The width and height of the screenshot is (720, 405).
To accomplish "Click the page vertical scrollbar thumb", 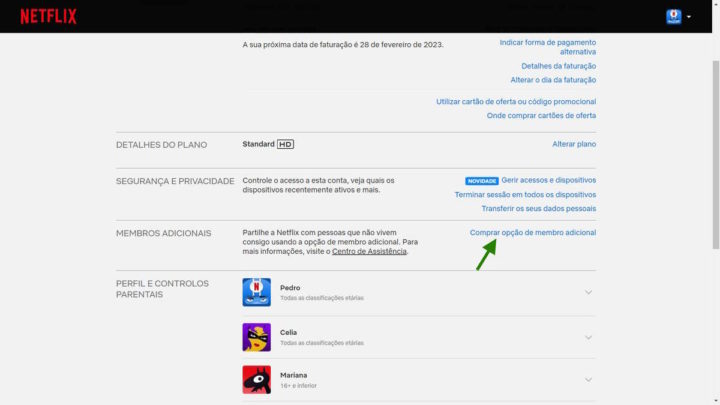I will pos(715,155).
